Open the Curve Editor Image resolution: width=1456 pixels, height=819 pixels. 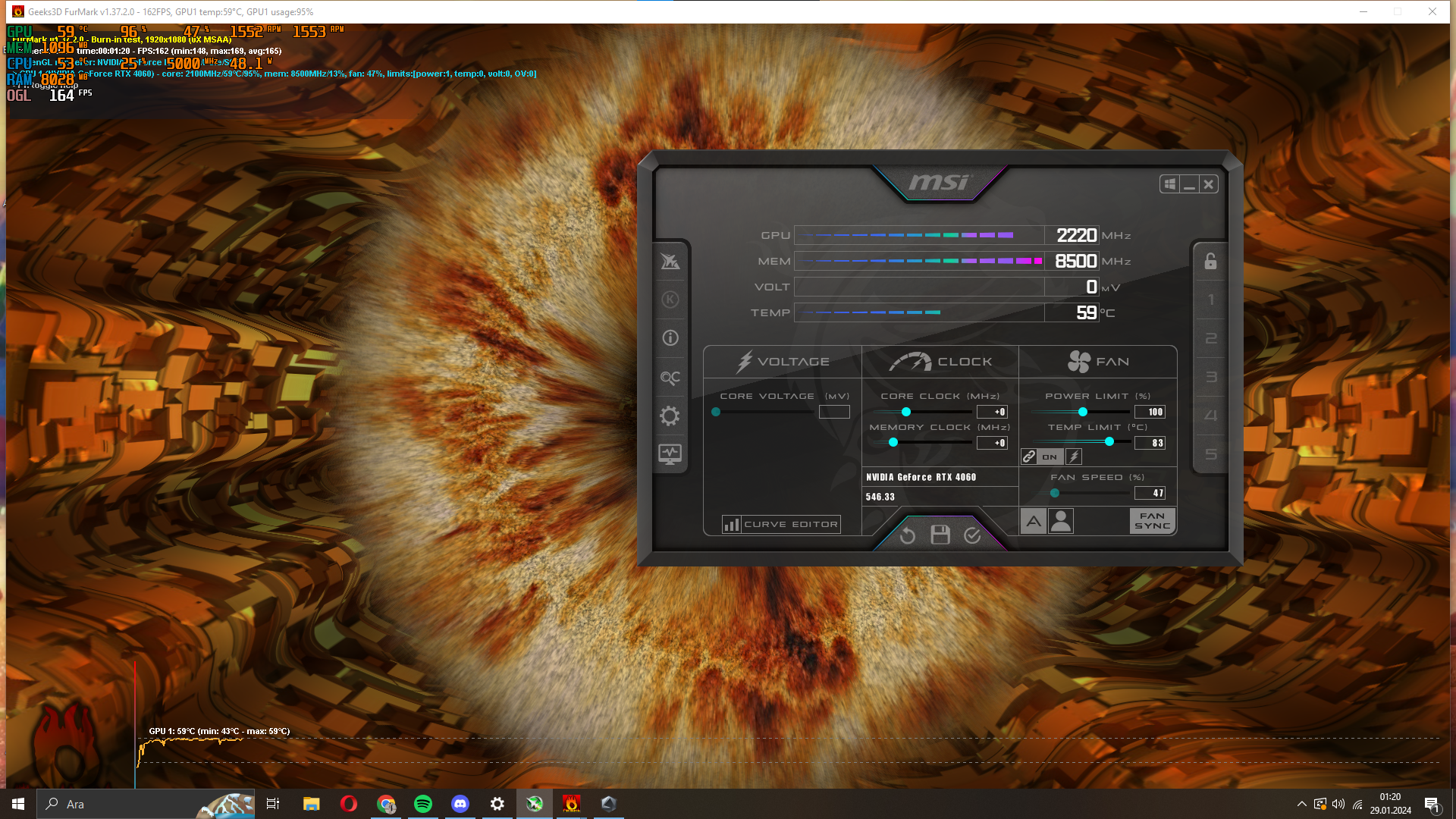781,524
